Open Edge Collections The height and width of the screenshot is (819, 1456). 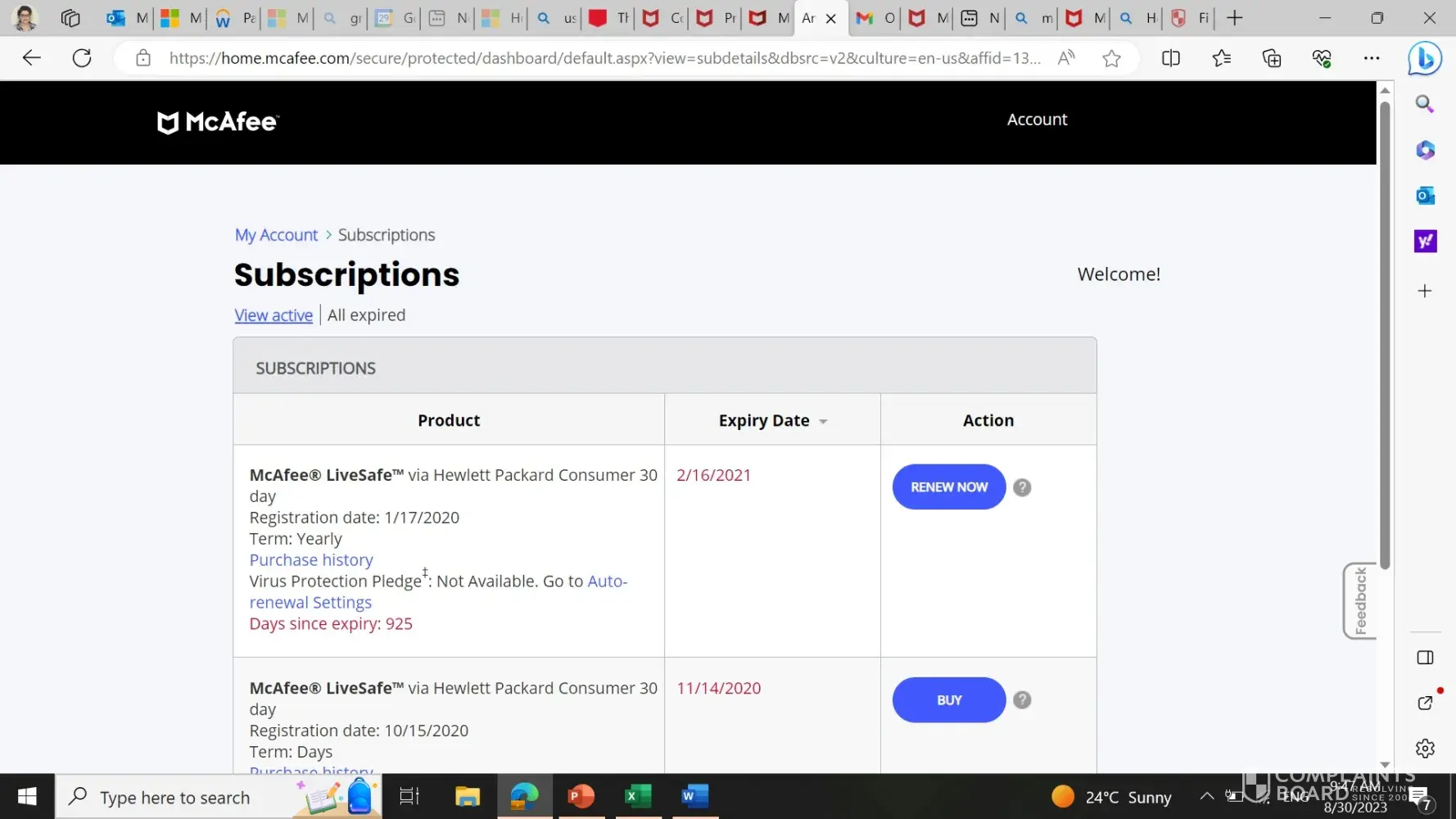[x=1272, y=58]
